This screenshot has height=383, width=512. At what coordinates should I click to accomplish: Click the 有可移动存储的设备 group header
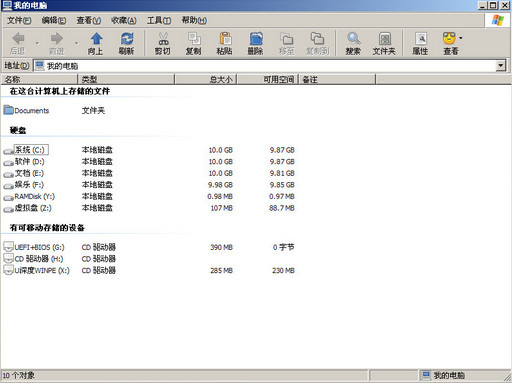[47, 228]
